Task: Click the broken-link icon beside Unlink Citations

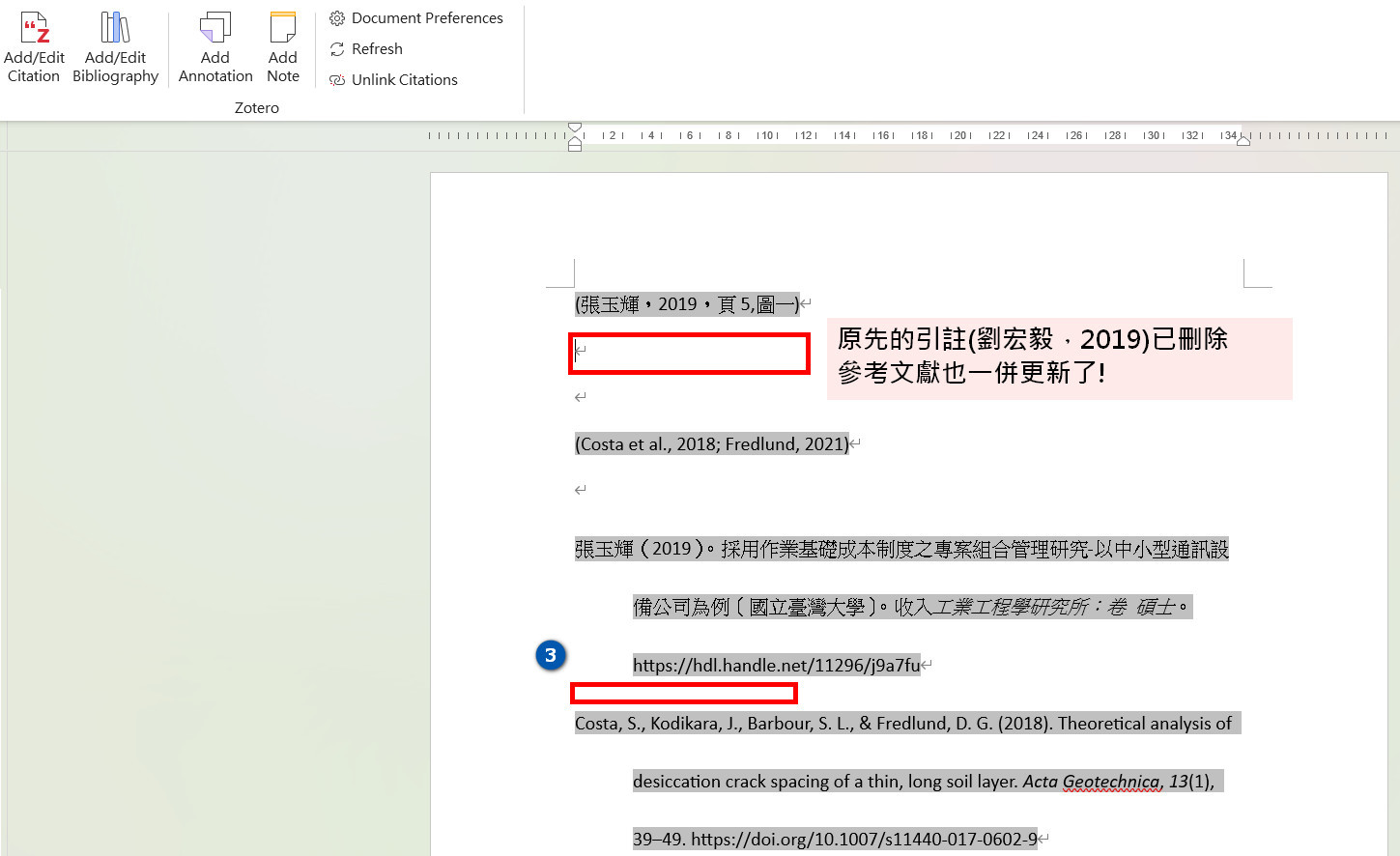Action: click(x=337, y=80)
